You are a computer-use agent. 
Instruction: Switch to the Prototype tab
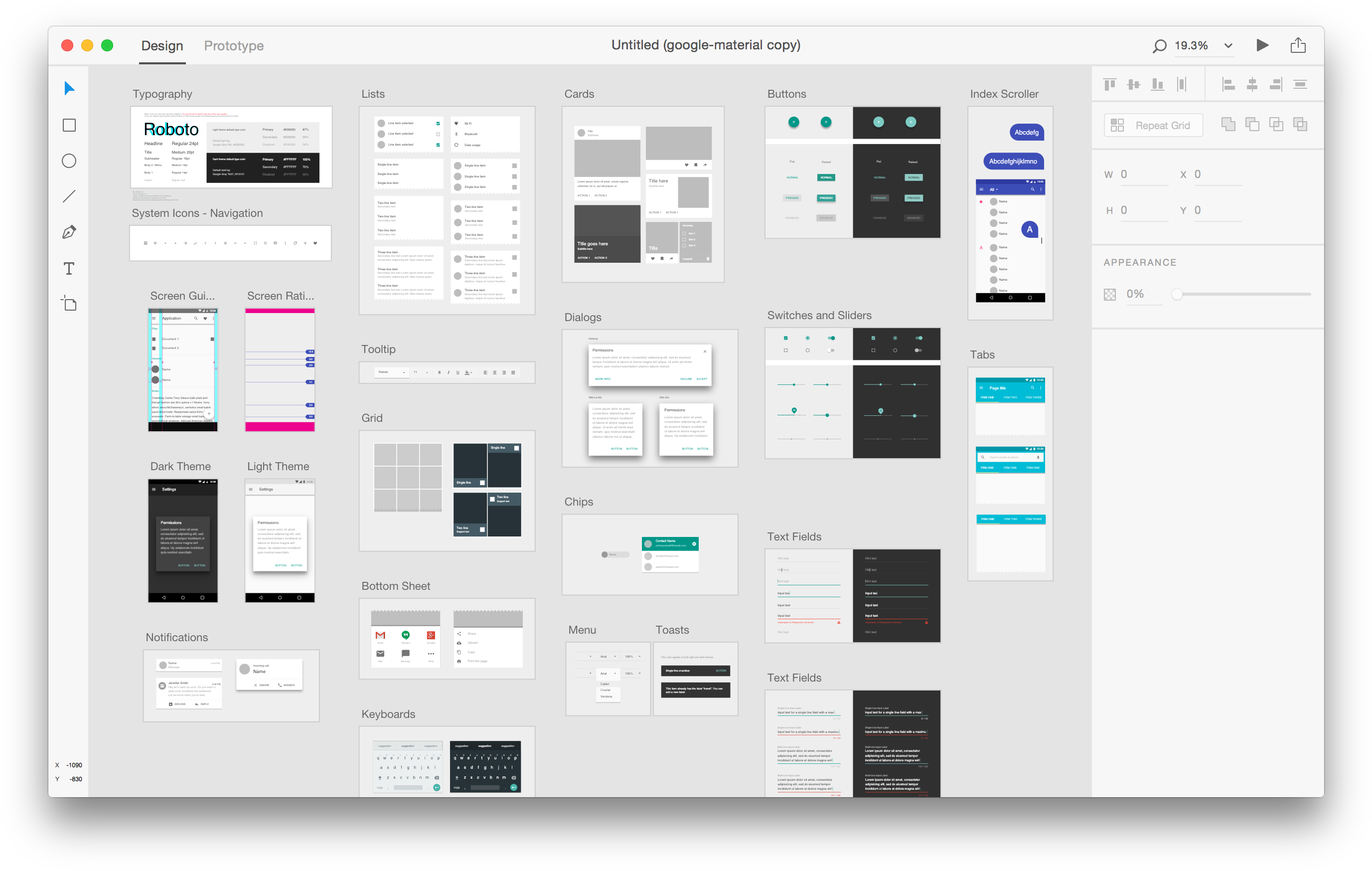234,45
